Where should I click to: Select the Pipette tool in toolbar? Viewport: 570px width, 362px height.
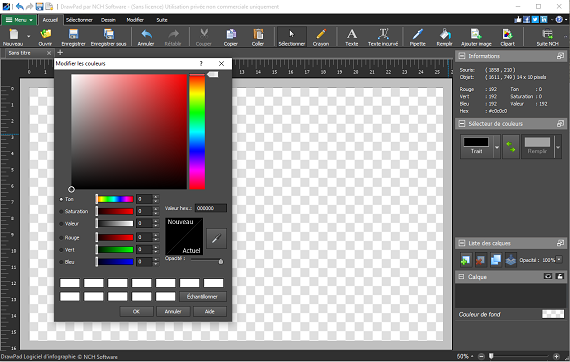pos(417,37)
